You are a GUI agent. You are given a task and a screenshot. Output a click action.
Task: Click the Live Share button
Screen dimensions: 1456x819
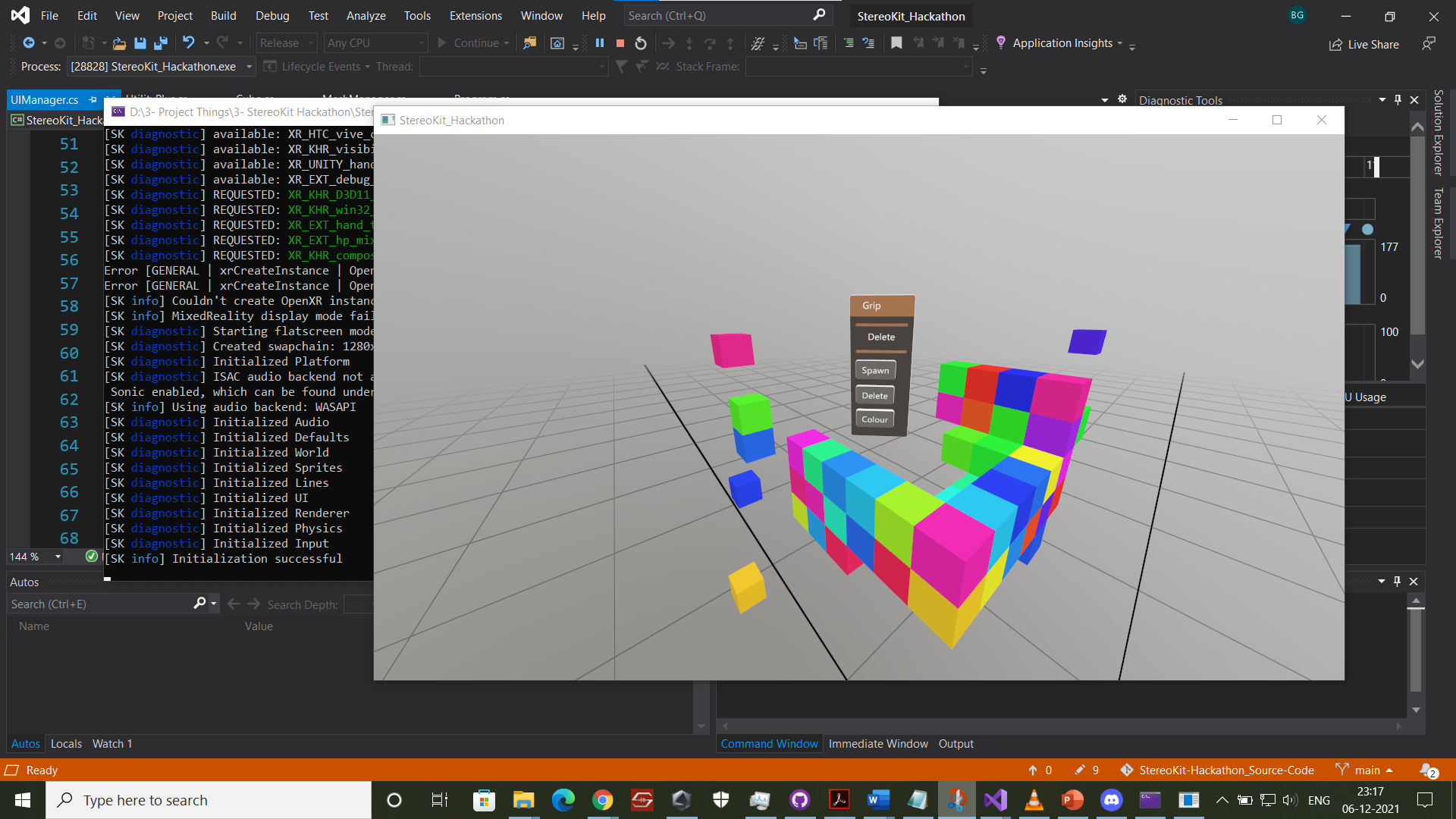(1364, 44)
